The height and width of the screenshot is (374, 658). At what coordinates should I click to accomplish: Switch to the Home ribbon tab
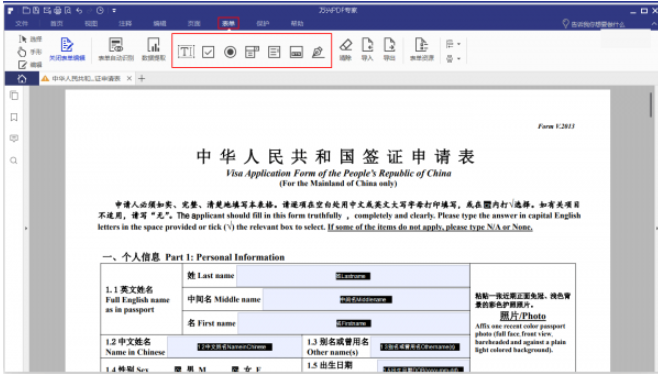point(57,24)
